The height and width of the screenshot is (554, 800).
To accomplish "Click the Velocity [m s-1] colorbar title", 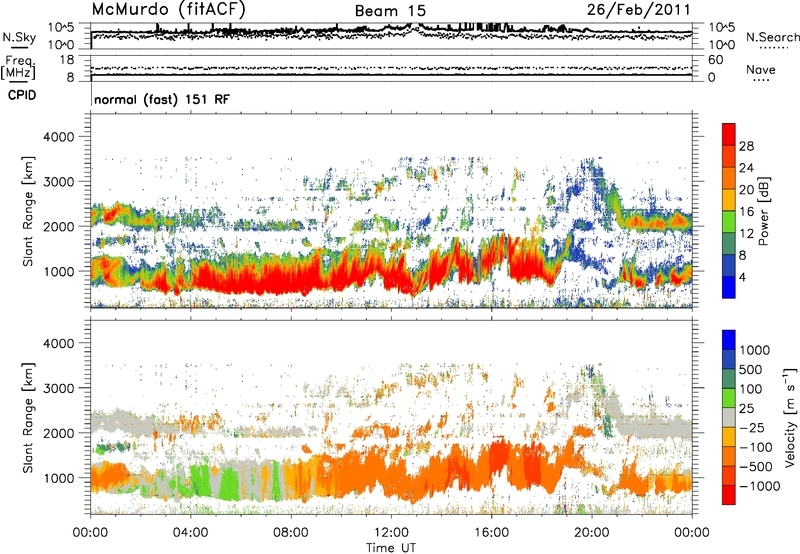I will point(790,417).
